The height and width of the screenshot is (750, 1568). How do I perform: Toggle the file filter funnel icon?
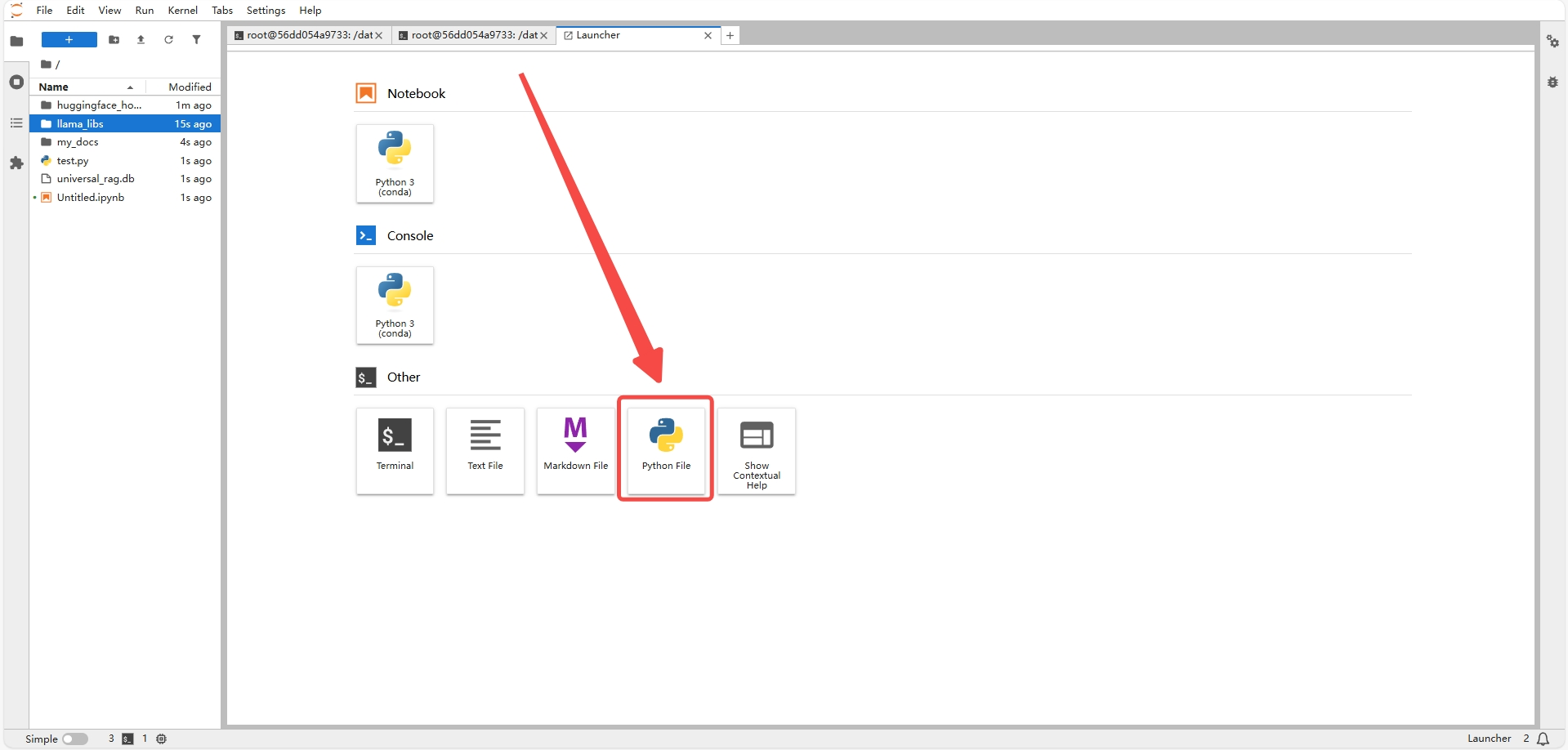coord(196,39)
